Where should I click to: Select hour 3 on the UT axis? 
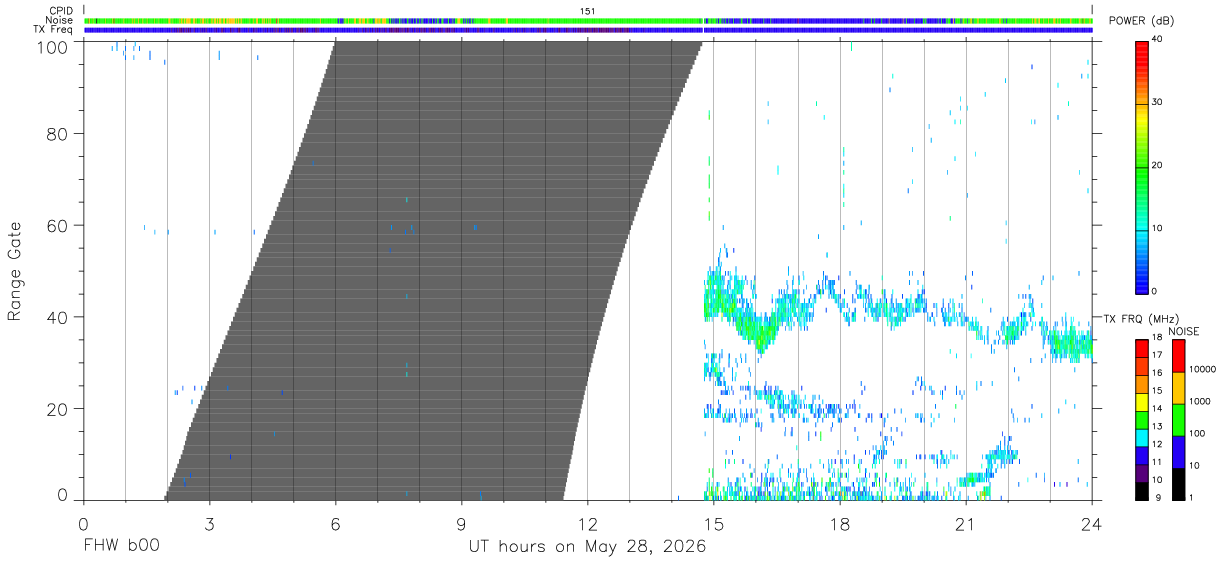(x=209, y=524)
